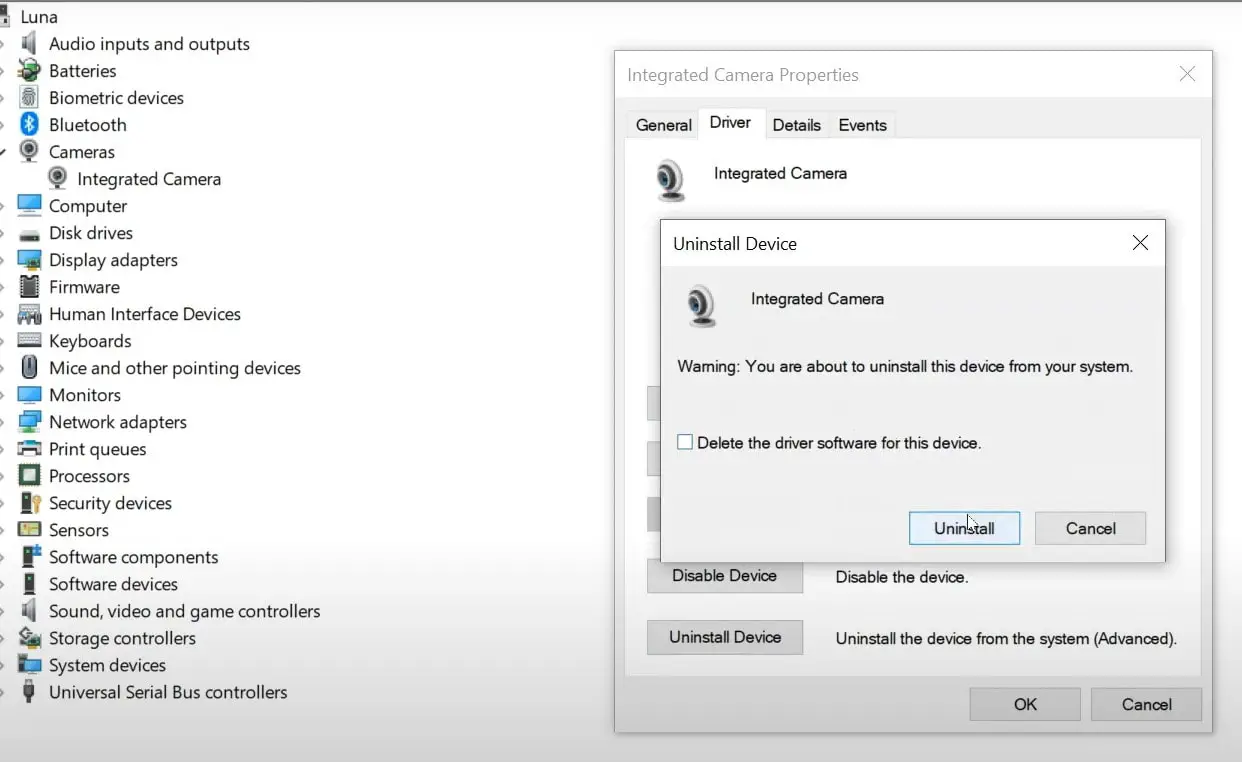The height and width of the screenshot is (762, 1242).
Task: Click the Audio inputs and outputs speaker icon
Action: click(x=29, y=44)
